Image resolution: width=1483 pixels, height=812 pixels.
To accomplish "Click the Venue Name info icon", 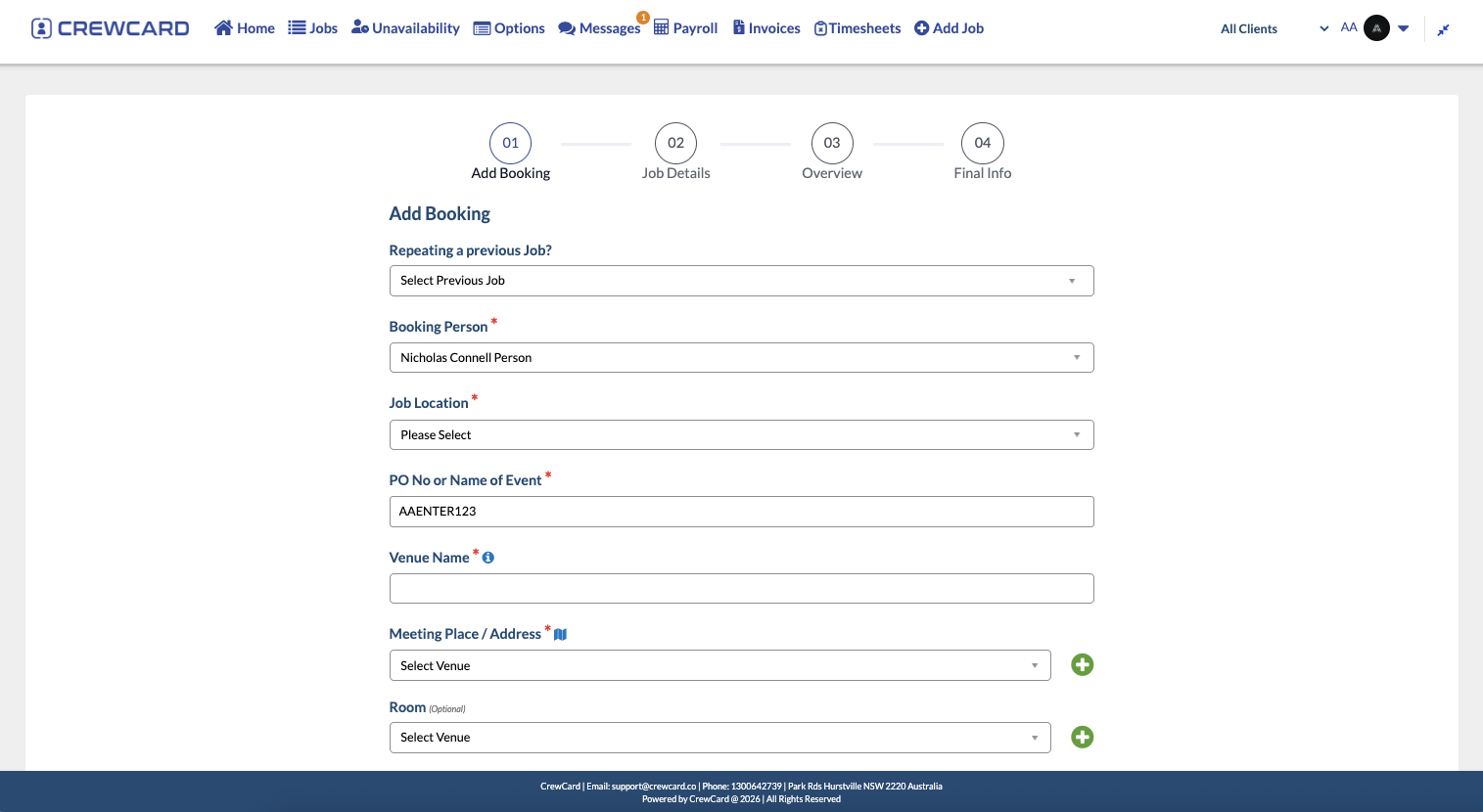I will [488, 558].
